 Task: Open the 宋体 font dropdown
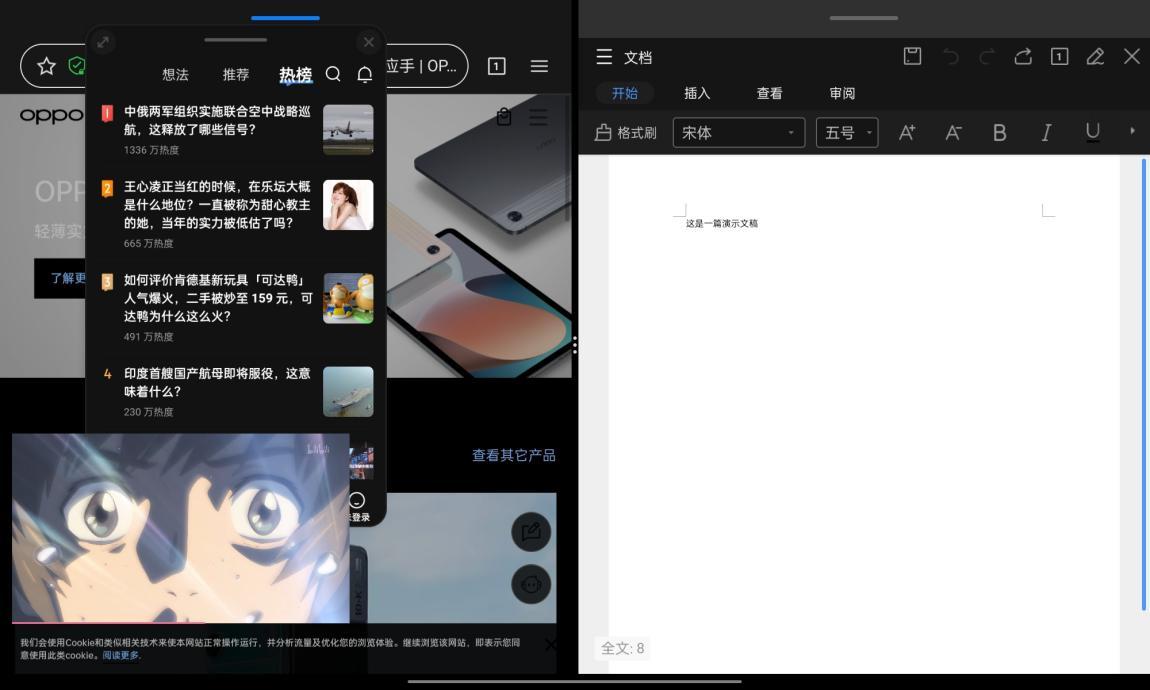point(739,133)
